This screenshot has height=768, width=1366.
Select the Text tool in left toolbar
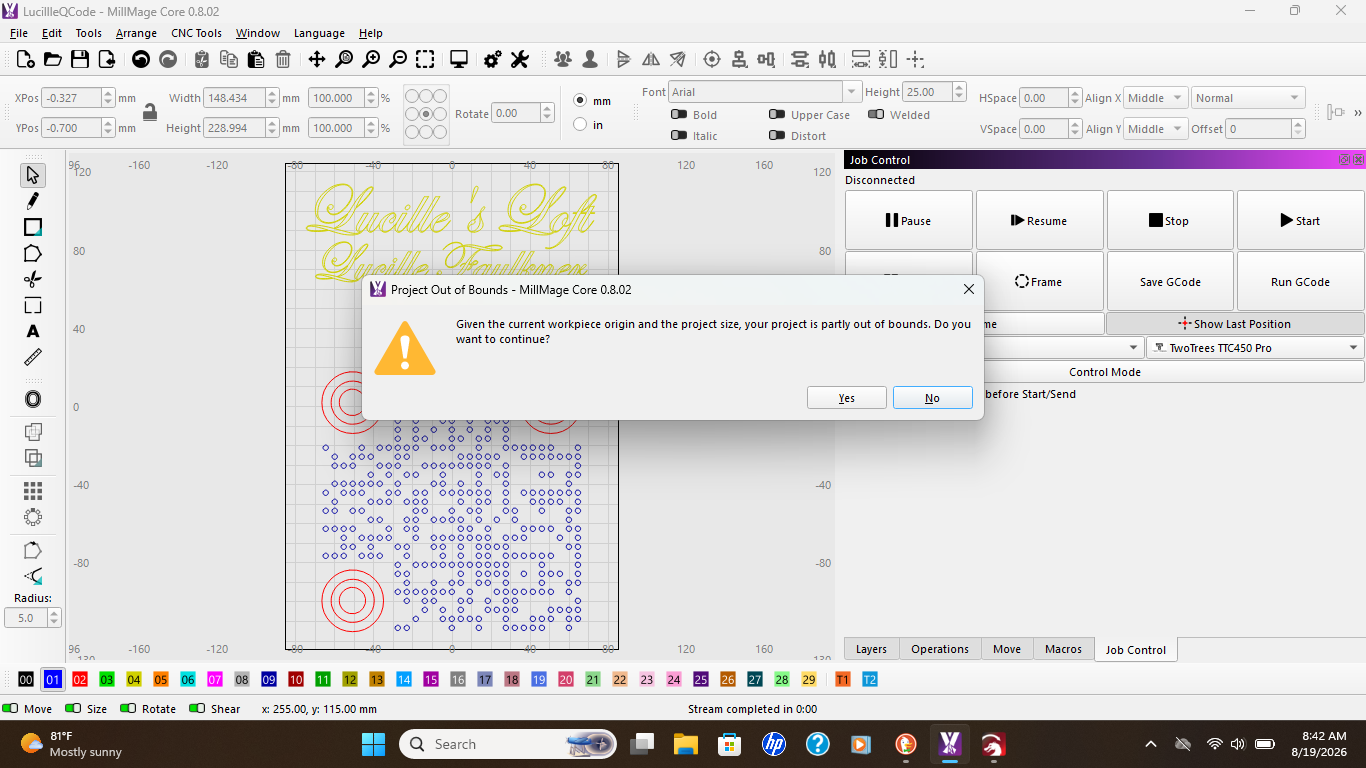[33, 331]
